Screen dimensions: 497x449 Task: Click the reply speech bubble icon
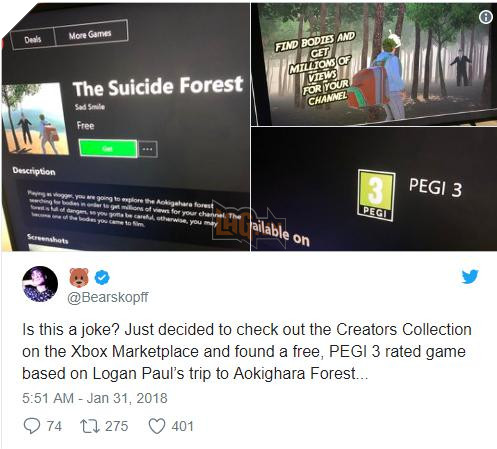[x=32, y=426]
